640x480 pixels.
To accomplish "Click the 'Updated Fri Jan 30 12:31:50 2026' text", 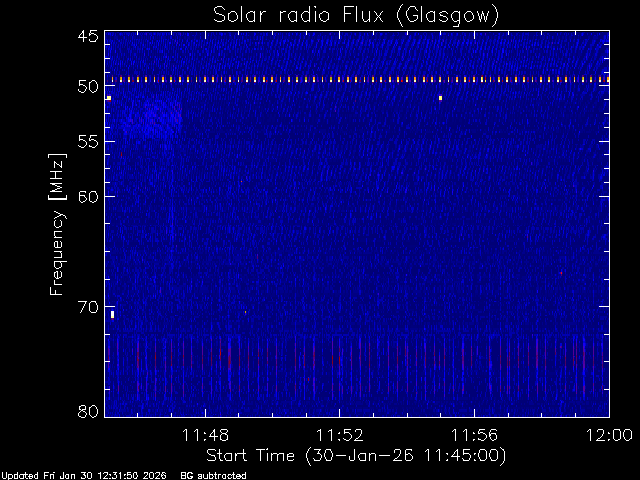I will pyautogui.click(x=84, y=476).
